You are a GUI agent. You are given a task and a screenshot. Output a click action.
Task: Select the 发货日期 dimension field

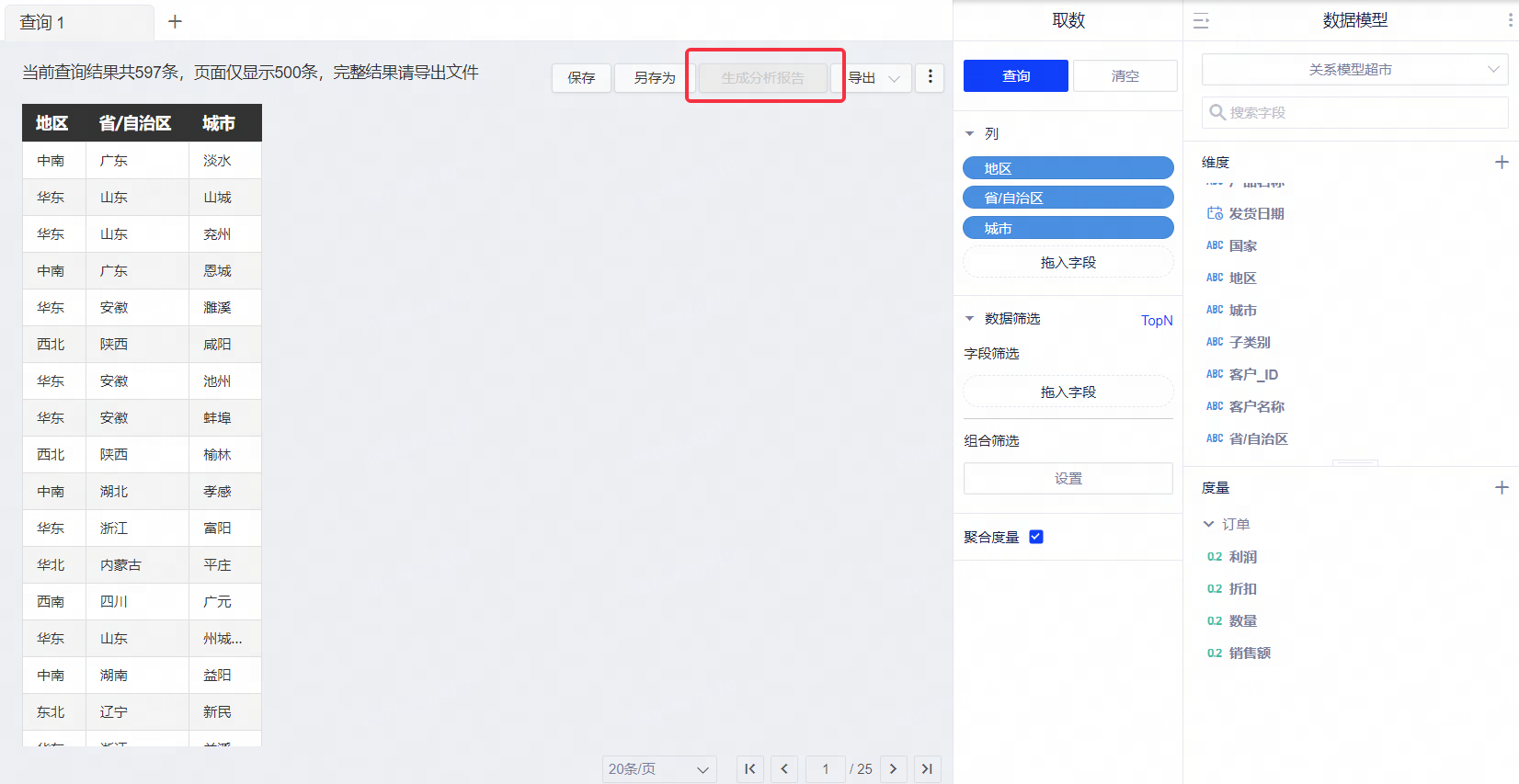(1256, 213)
